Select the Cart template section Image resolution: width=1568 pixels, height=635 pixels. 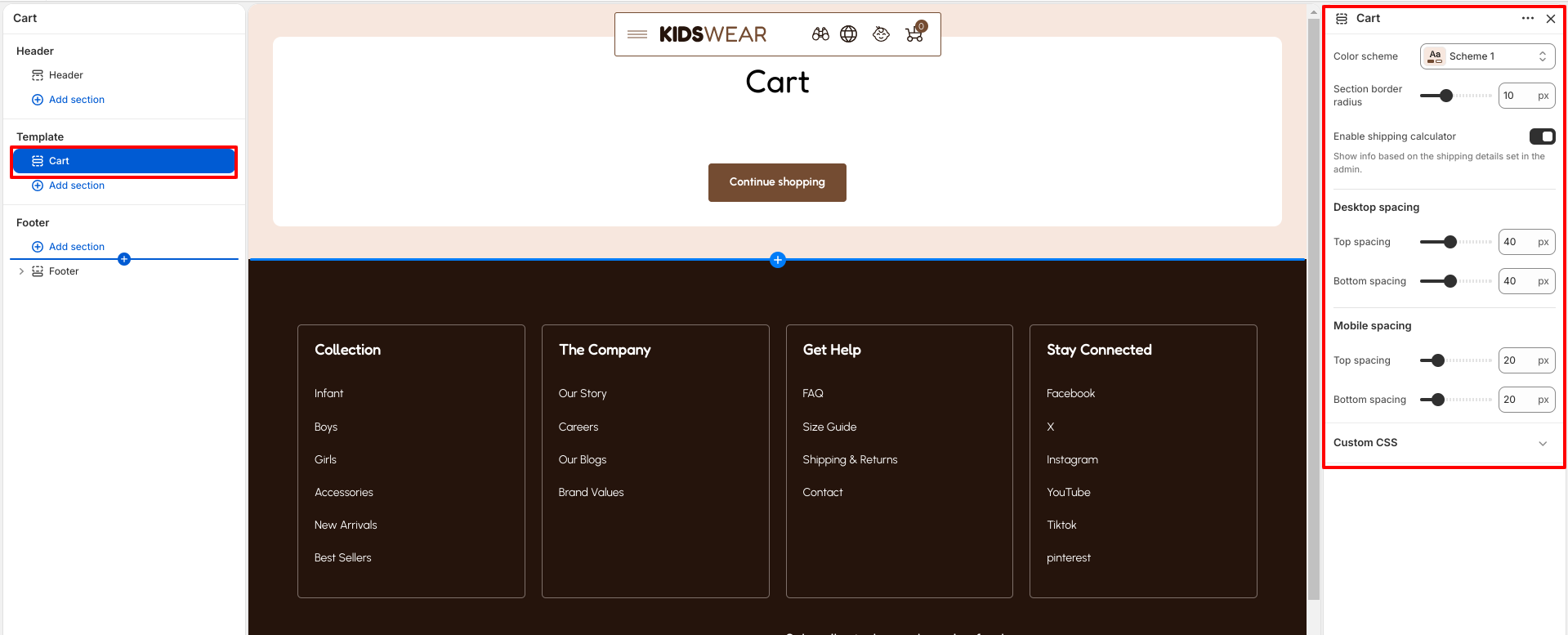124,161
